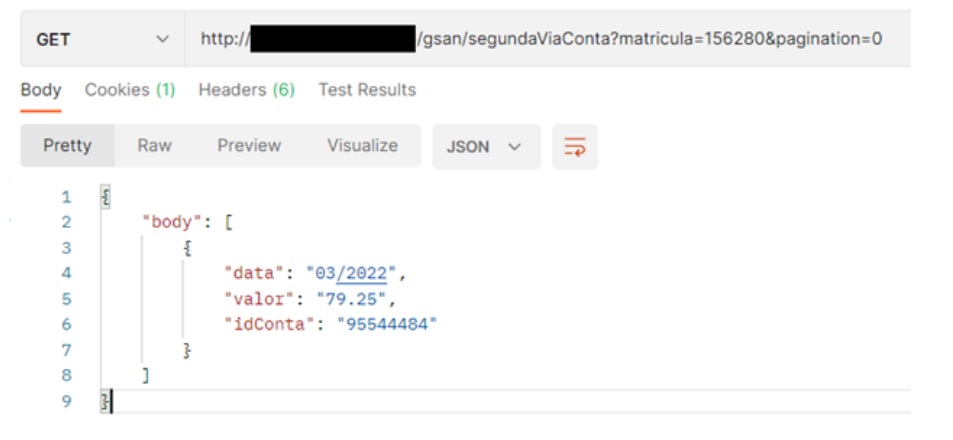Open the GET method dropdown
953x440 pixels.
point(102,40)
